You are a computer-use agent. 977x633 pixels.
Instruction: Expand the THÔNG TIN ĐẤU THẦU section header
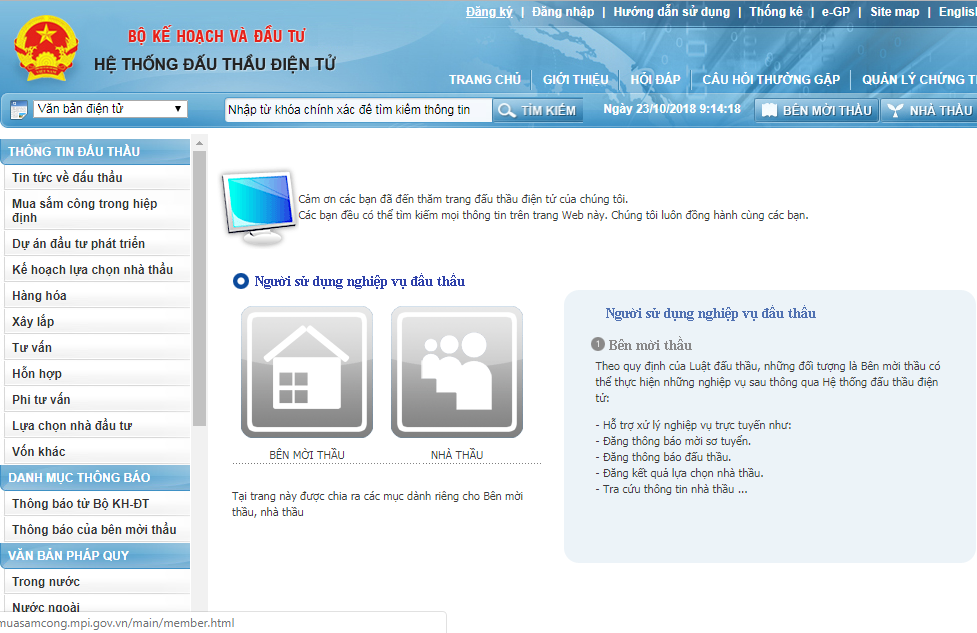pos(95,151)
